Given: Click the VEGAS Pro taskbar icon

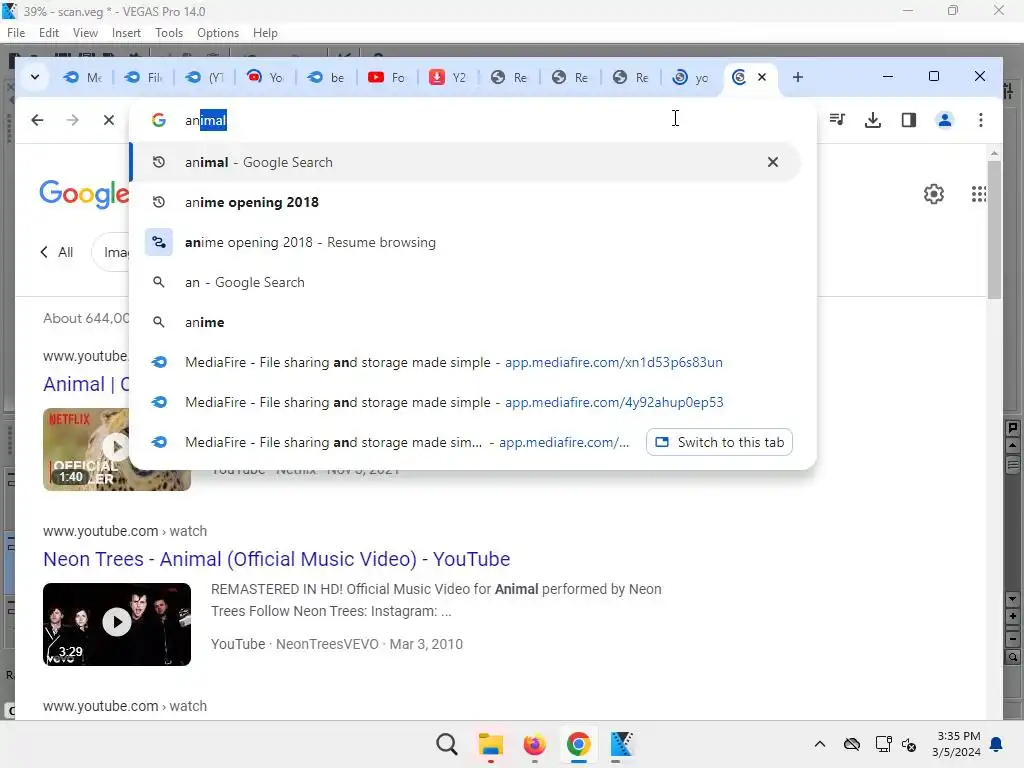Looking at the screenshot, I should click(622, 744).
